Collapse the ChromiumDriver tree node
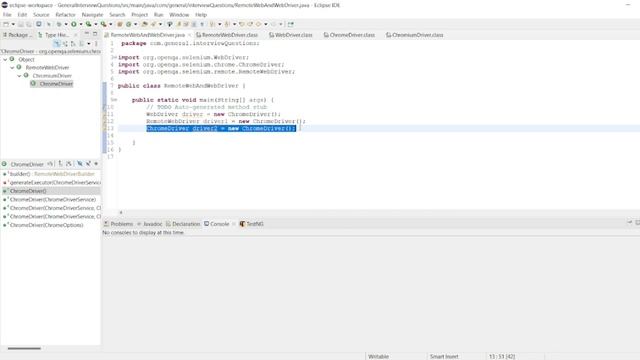This screenshot has width=640, height=360. point(19,76)
